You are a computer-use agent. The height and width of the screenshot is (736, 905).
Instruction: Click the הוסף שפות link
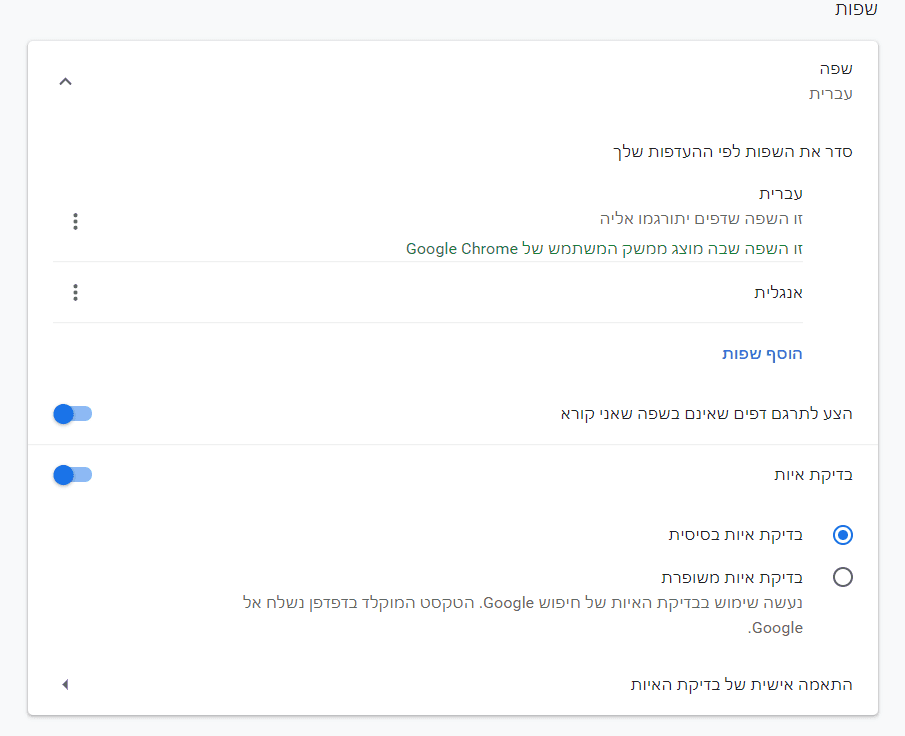pos(762,354)
